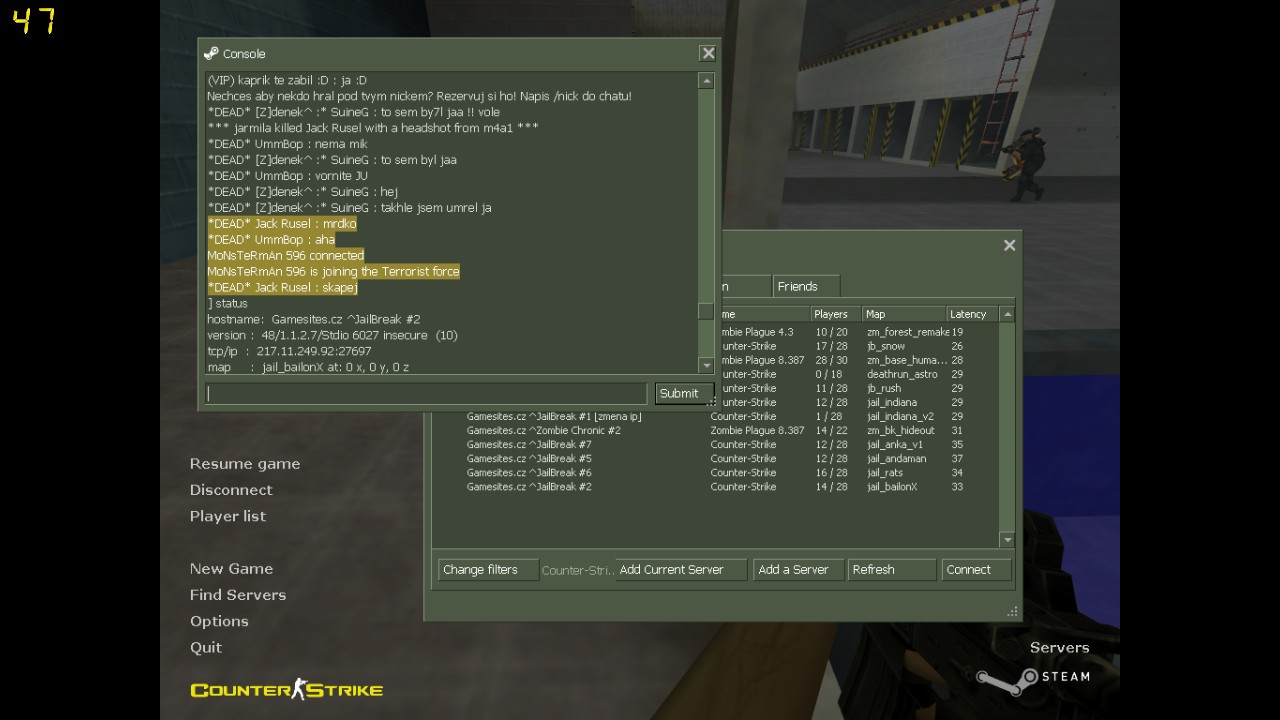This screenshot has height=720, width=1280.
Task: Server list scrollbar up arrow
Action: tap(1007, 314)
